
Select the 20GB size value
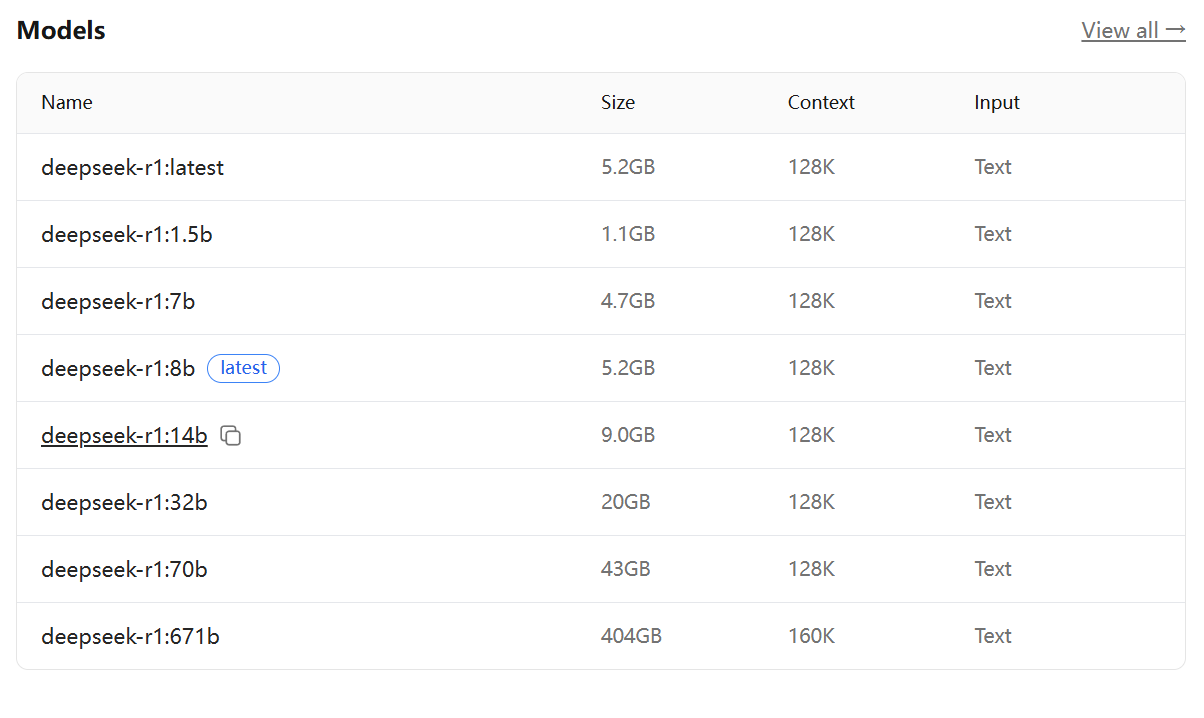tap(626, 502)
